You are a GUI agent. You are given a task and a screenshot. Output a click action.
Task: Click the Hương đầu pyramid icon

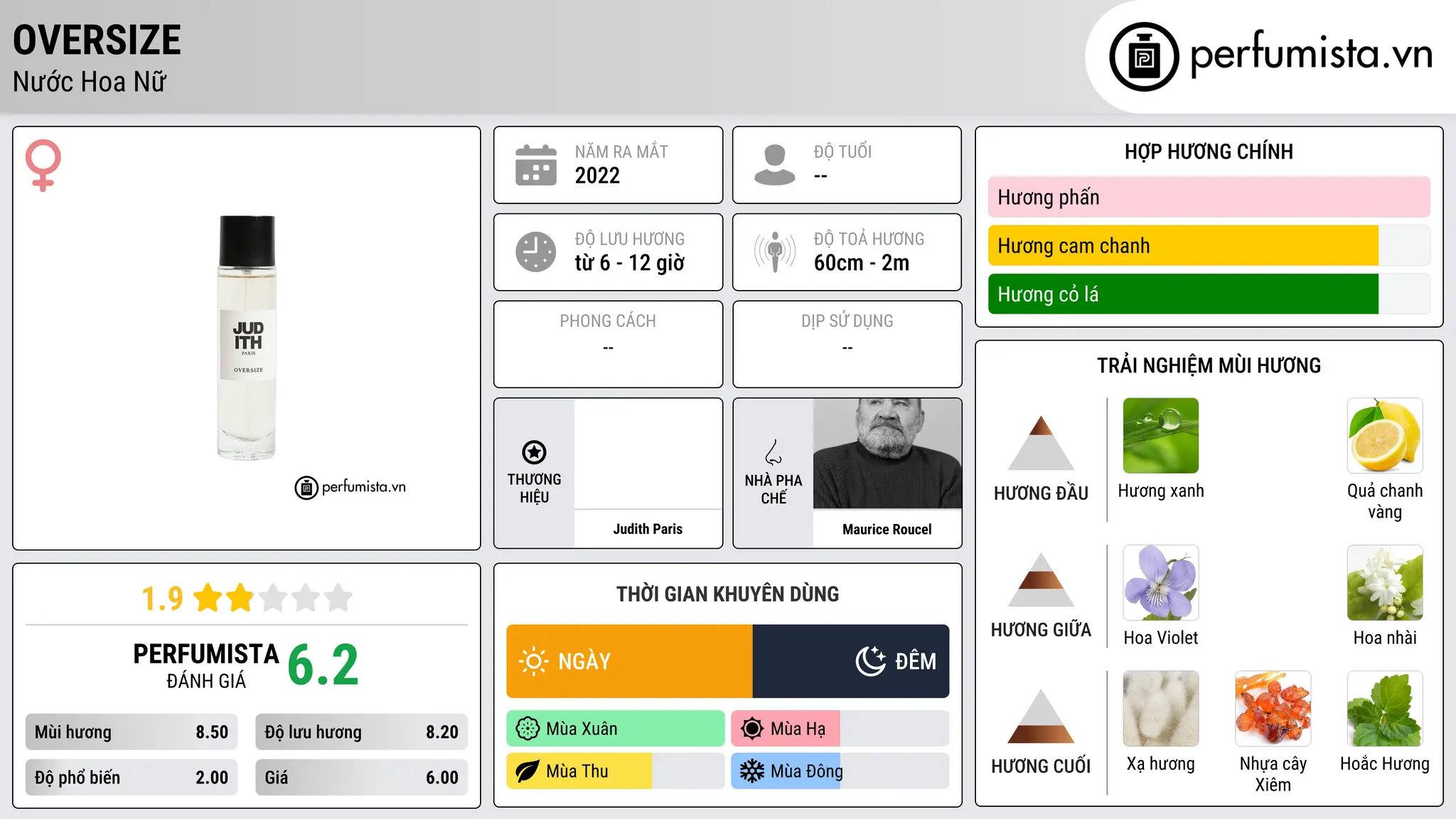coord(1041,443)
